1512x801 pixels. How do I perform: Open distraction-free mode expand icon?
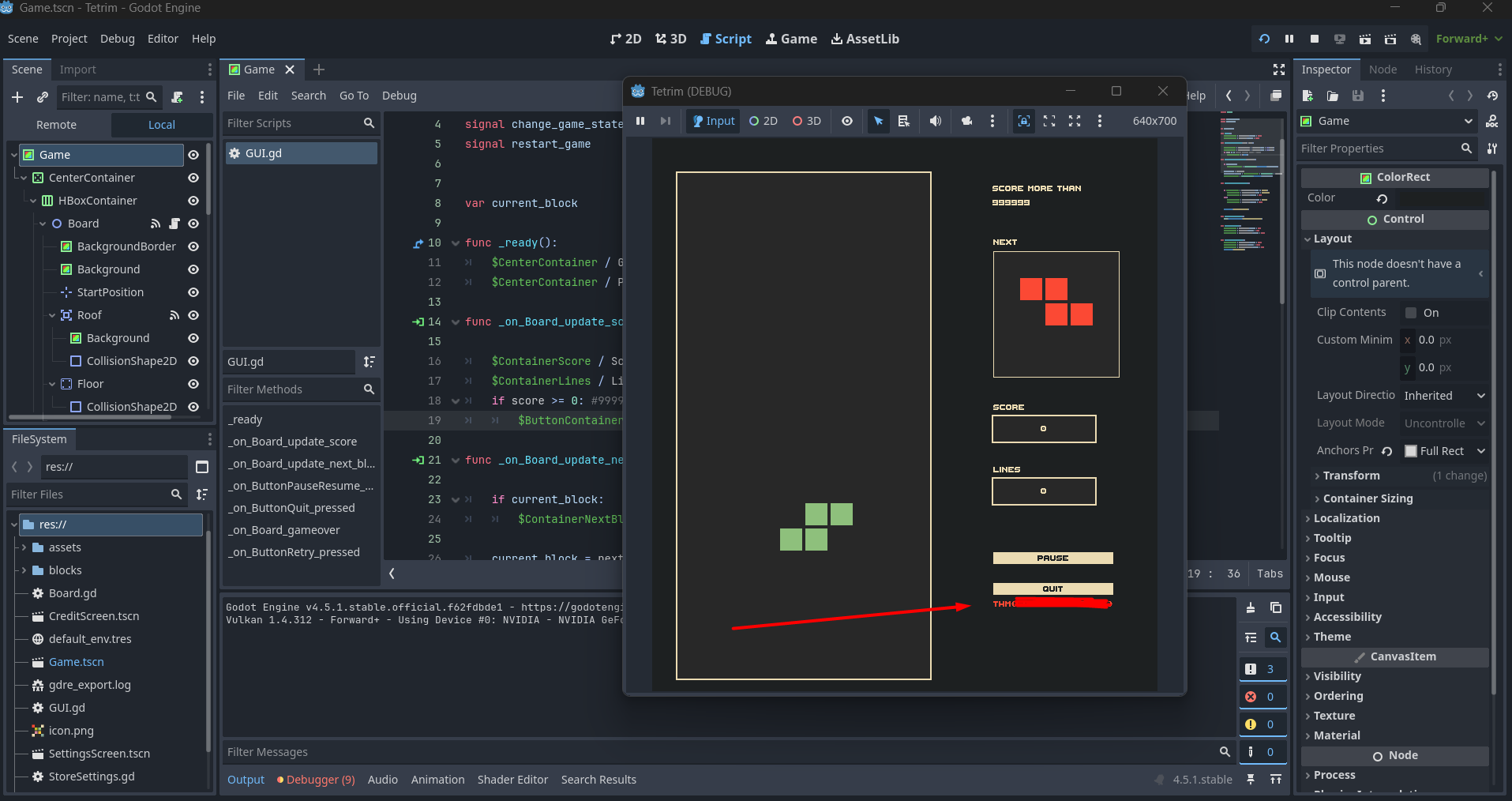(x=1279, y=70)
